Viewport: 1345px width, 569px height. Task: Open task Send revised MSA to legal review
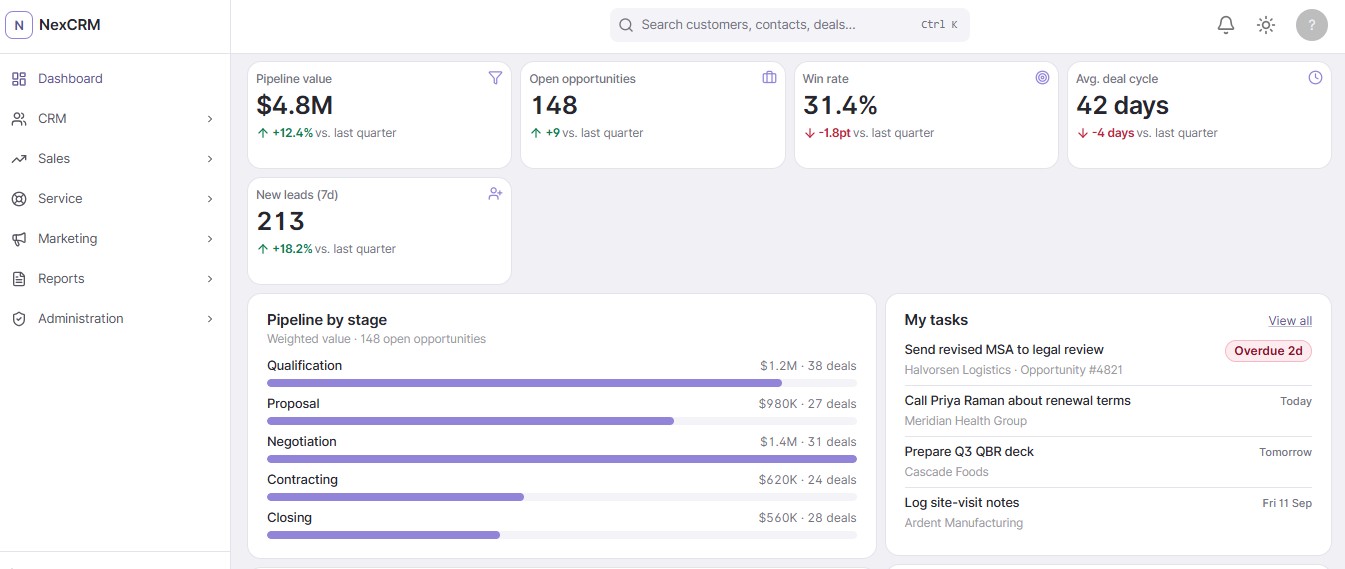[1004, 350]
